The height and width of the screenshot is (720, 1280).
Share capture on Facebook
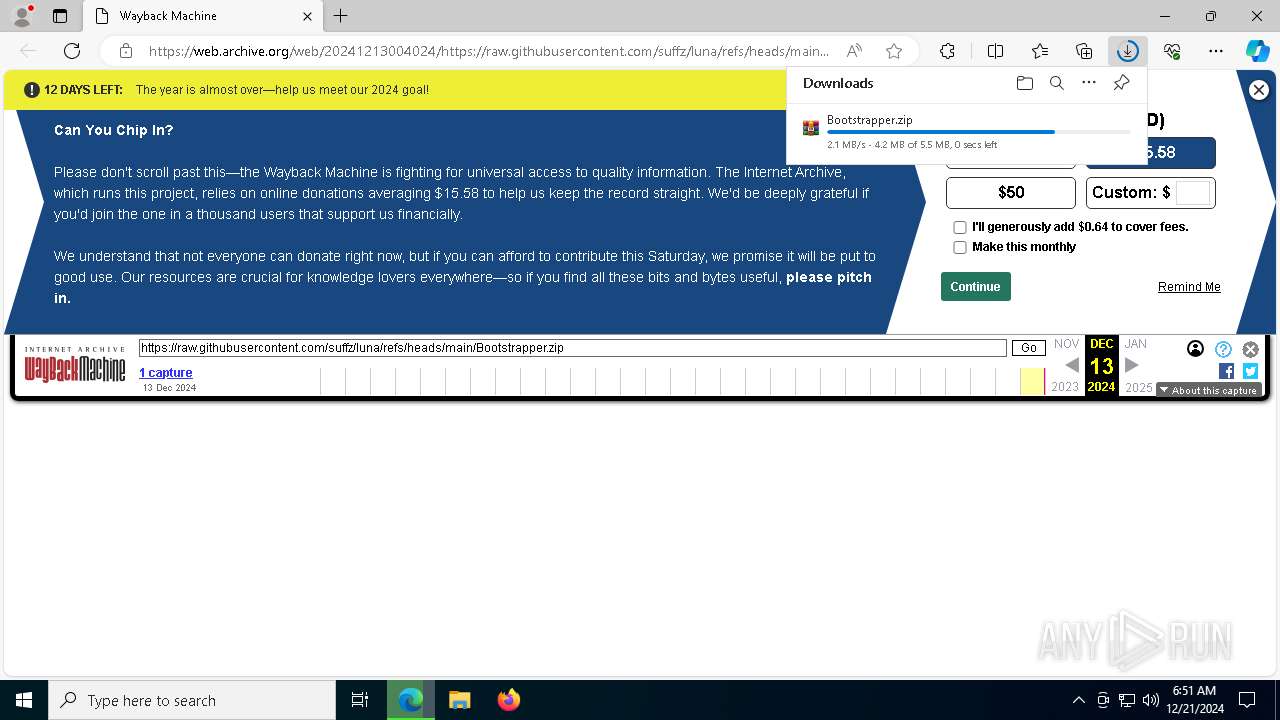1227,371
